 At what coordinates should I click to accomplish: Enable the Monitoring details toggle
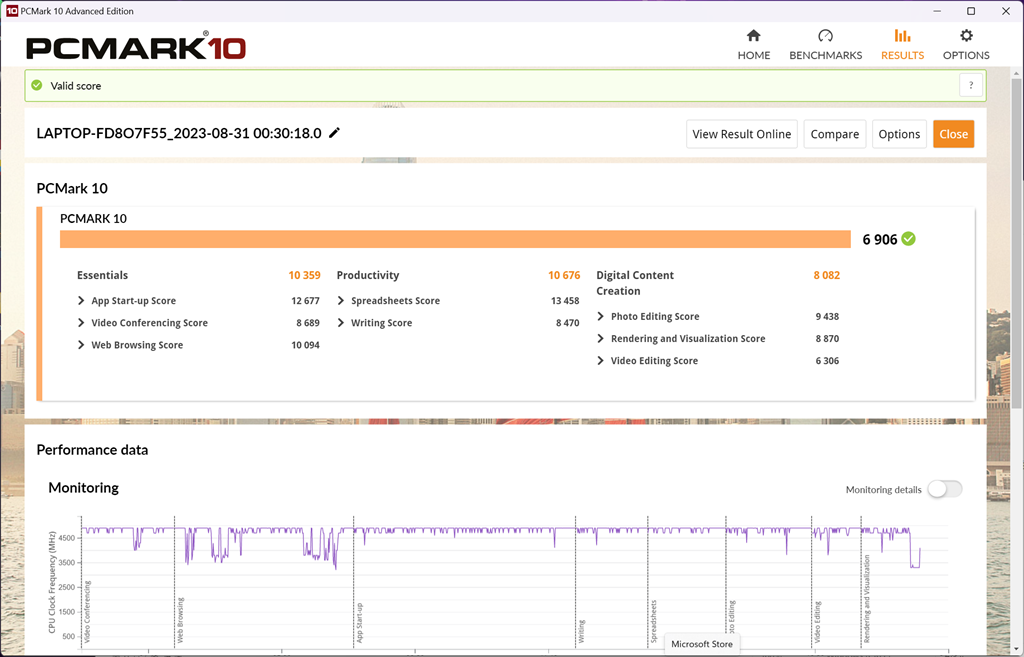[x=944, y=489]
